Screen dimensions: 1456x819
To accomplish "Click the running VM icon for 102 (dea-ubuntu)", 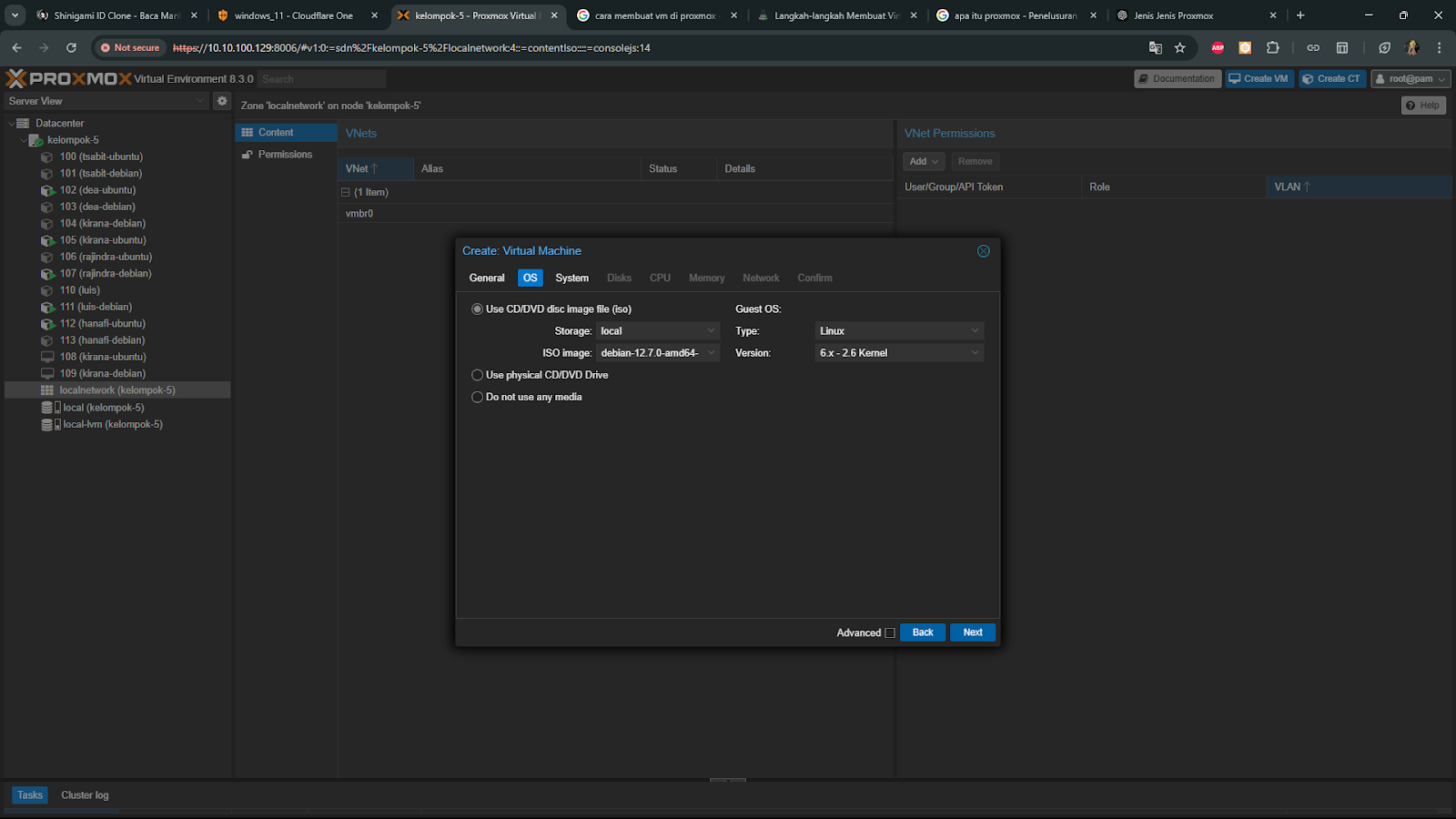I will 47,190.
